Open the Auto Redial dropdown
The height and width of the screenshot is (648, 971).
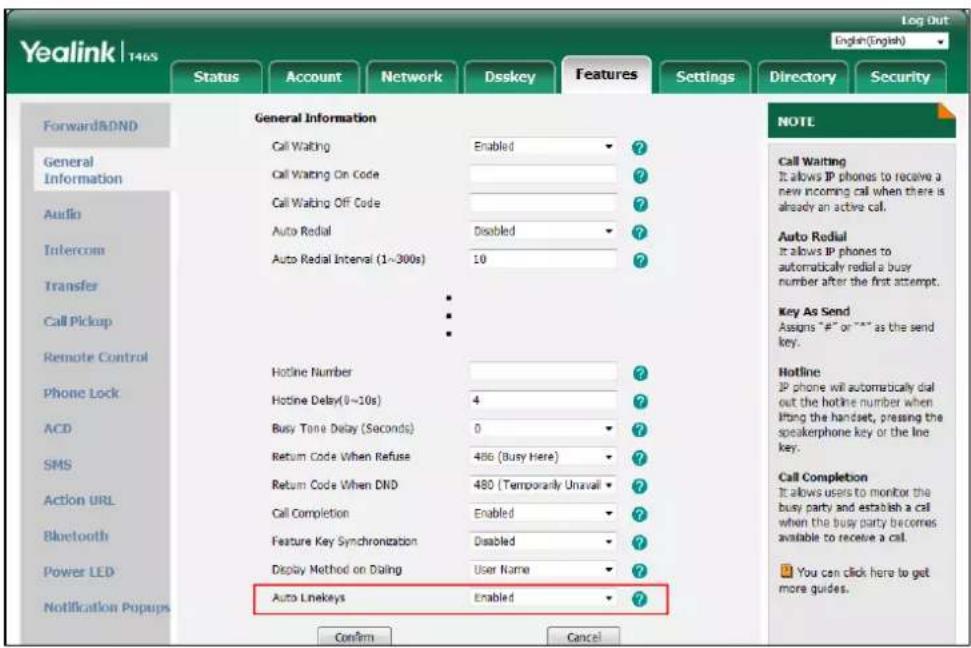pyautogui.click(x=542, y=231)
